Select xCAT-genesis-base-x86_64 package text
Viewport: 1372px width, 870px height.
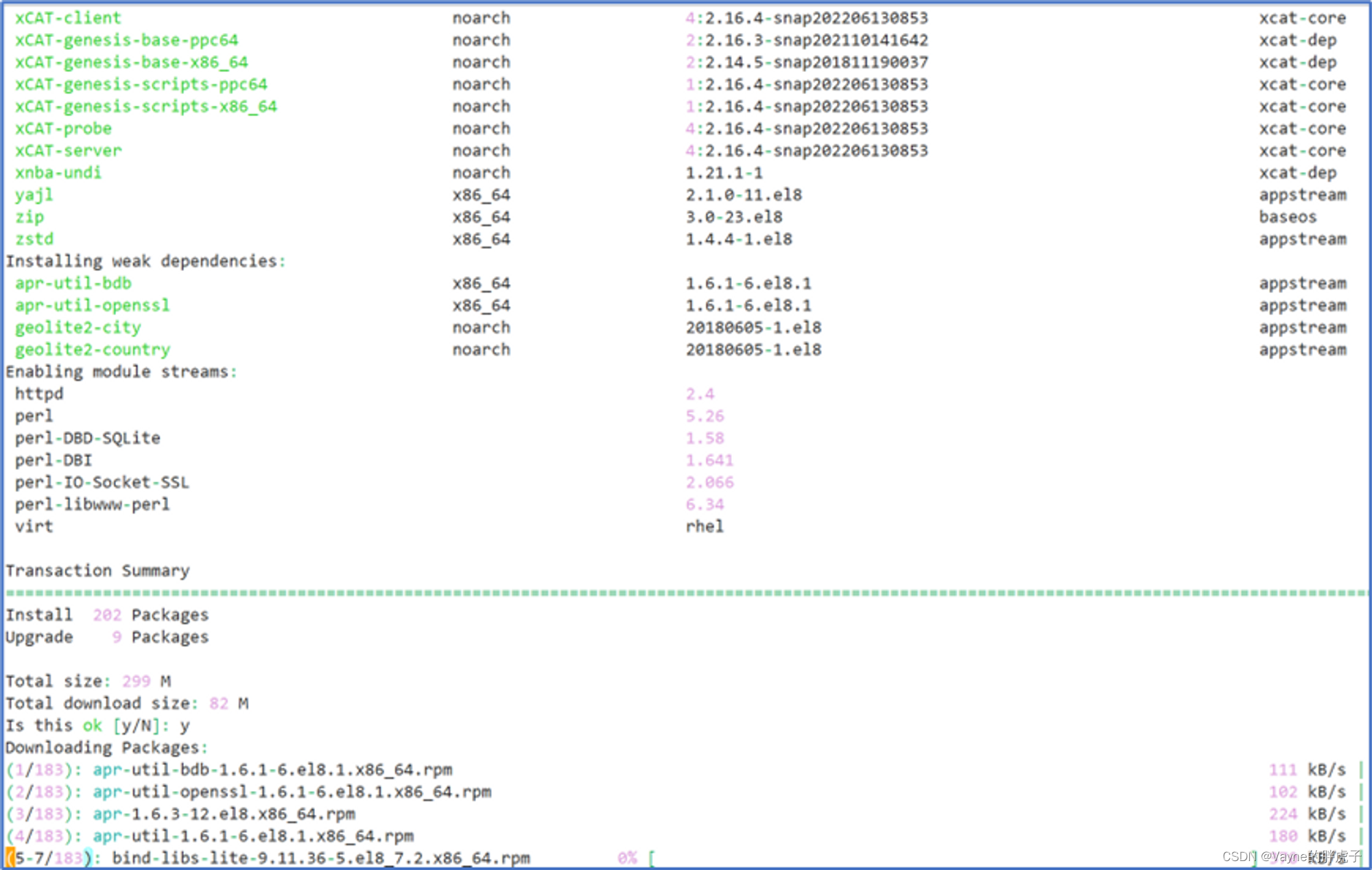(132, 62)
